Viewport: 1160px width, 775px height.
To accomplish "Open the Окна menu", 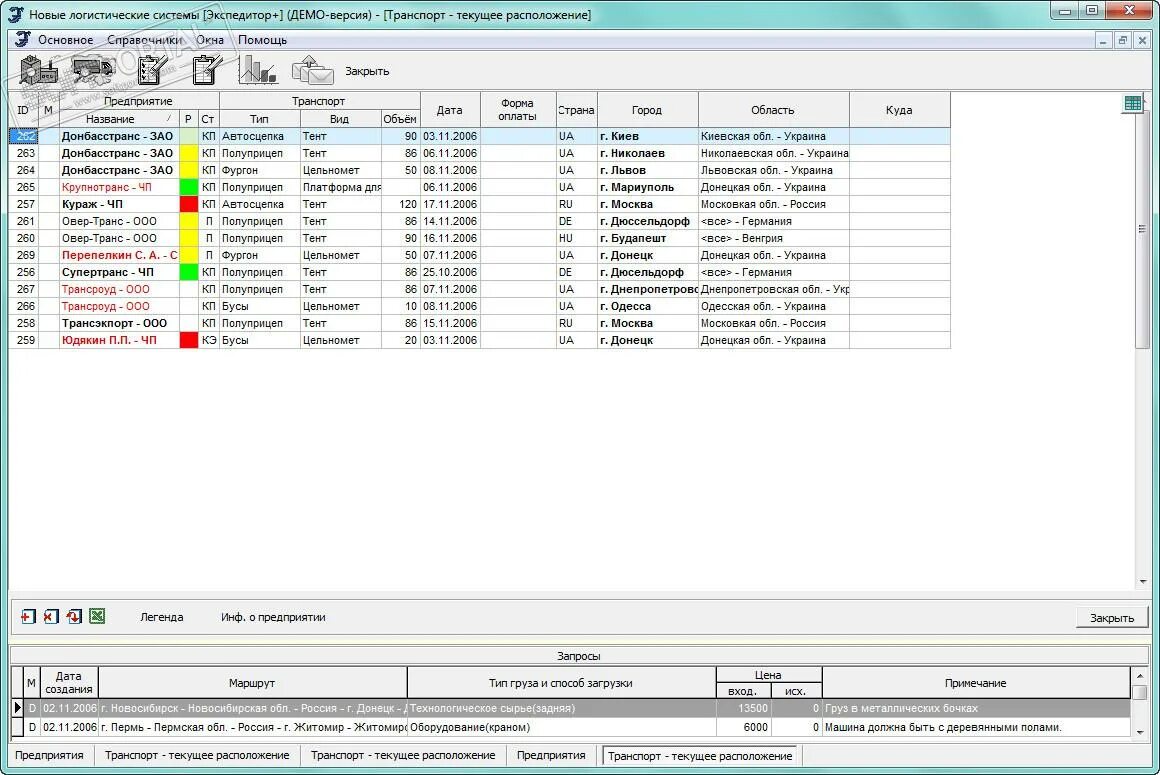I will (x=210, y=40).
